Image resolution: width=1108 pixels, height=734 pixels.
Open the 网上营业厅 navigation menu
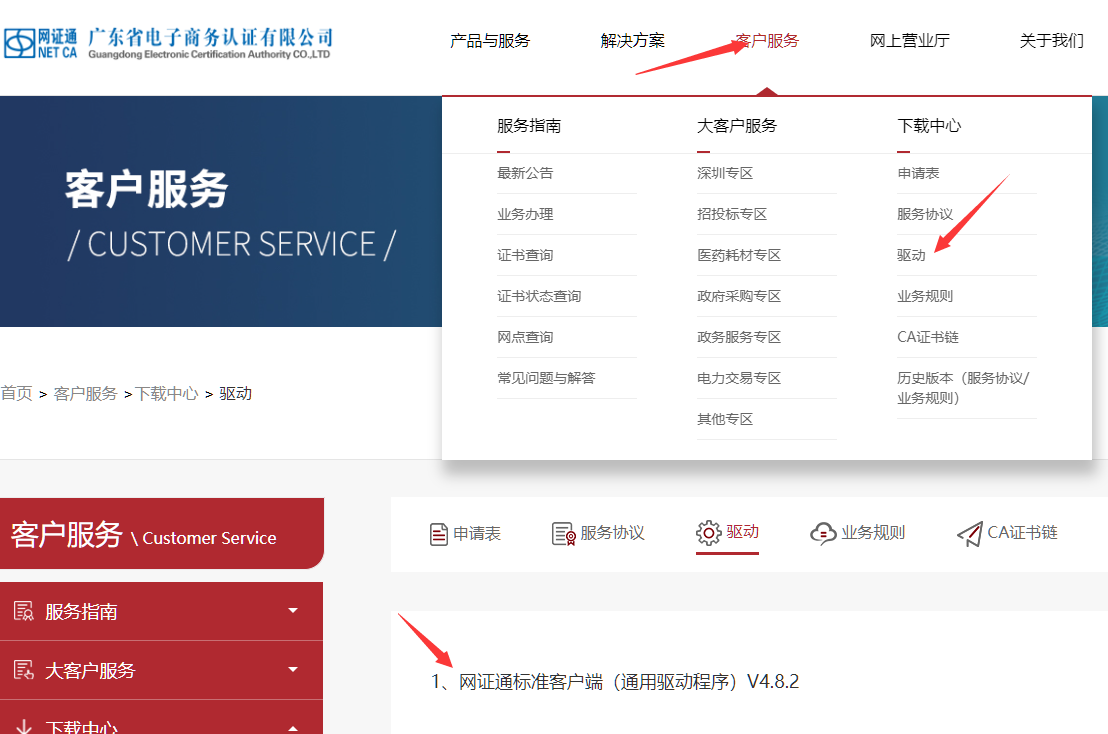point(909,41)
